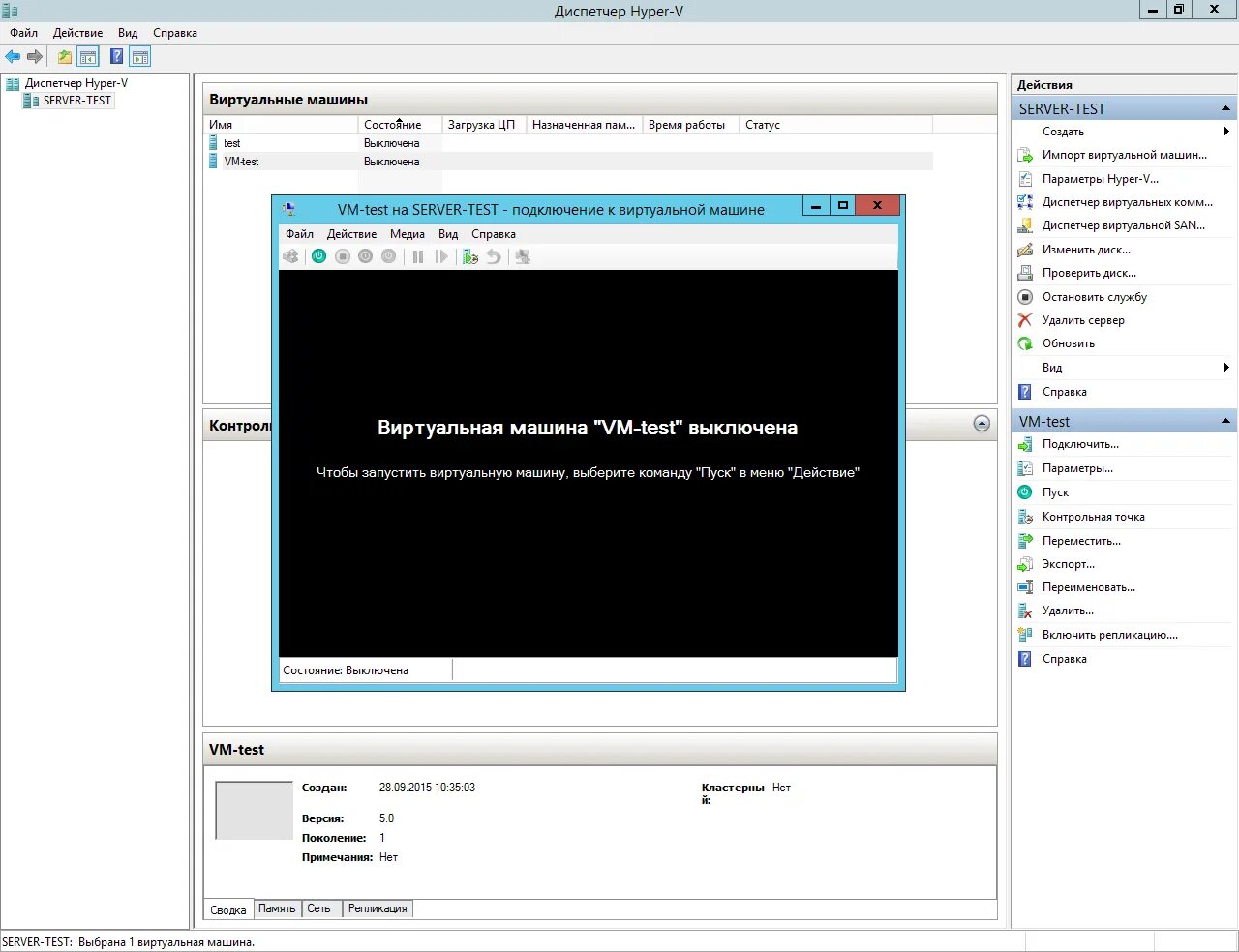Image resolution: width=1239 pixels, height=952 pixels.
Task: Open Справка menu in VM connection window
Action: click(494, 234)
